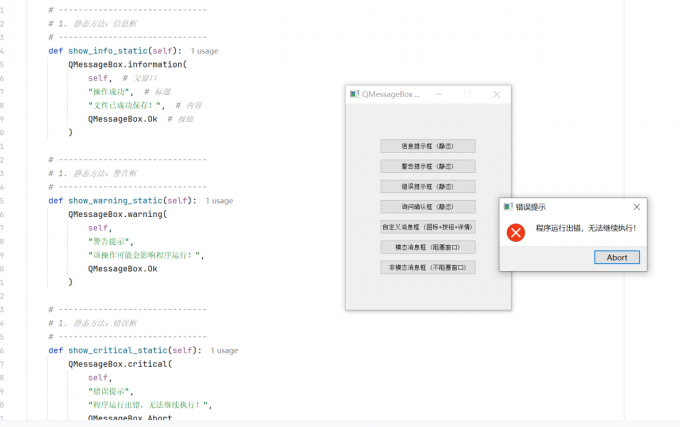
Task: Click the QMessageBox.information( code line
Action: point(128,65)
